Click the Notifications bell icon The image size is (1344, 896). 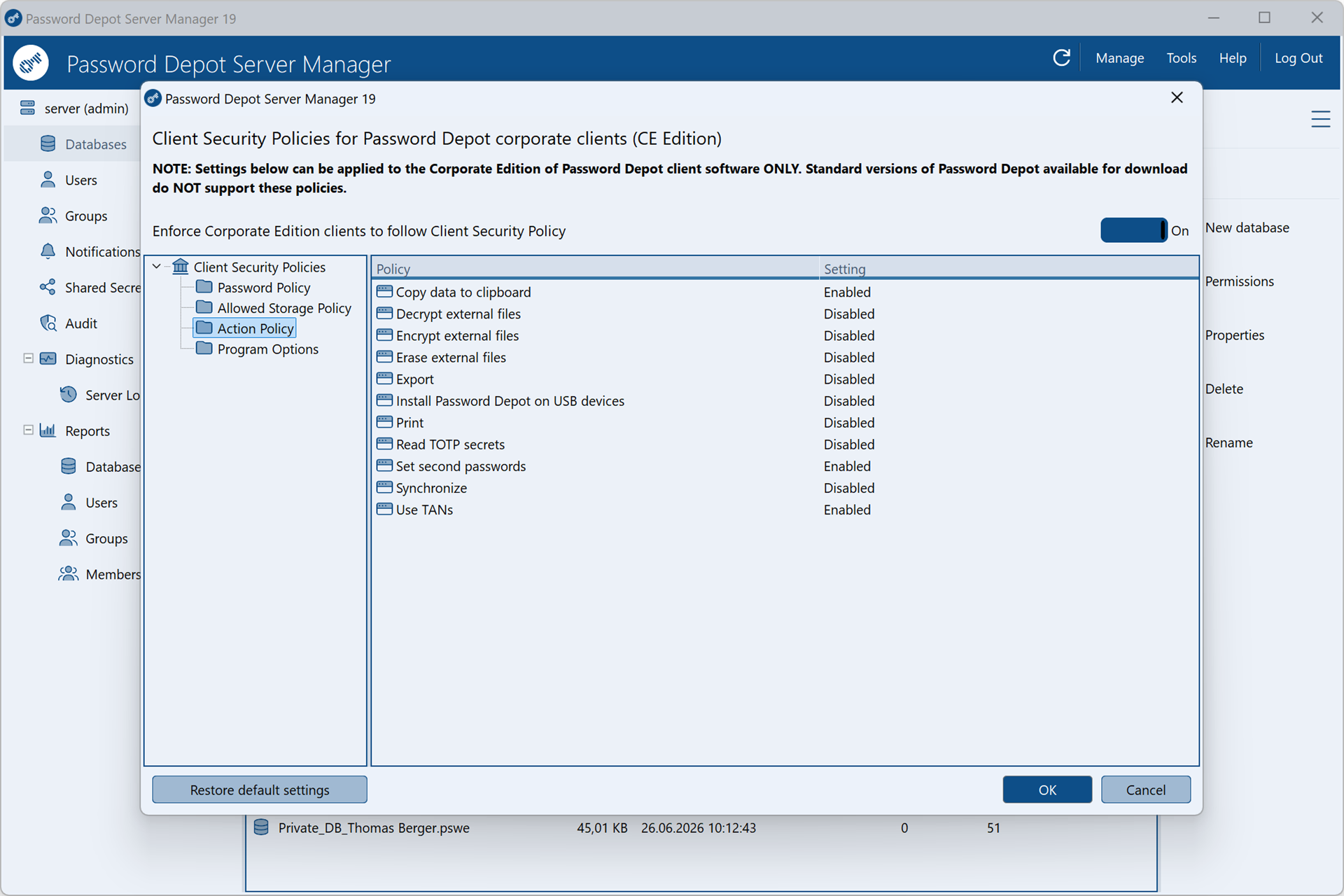(48, 251)
